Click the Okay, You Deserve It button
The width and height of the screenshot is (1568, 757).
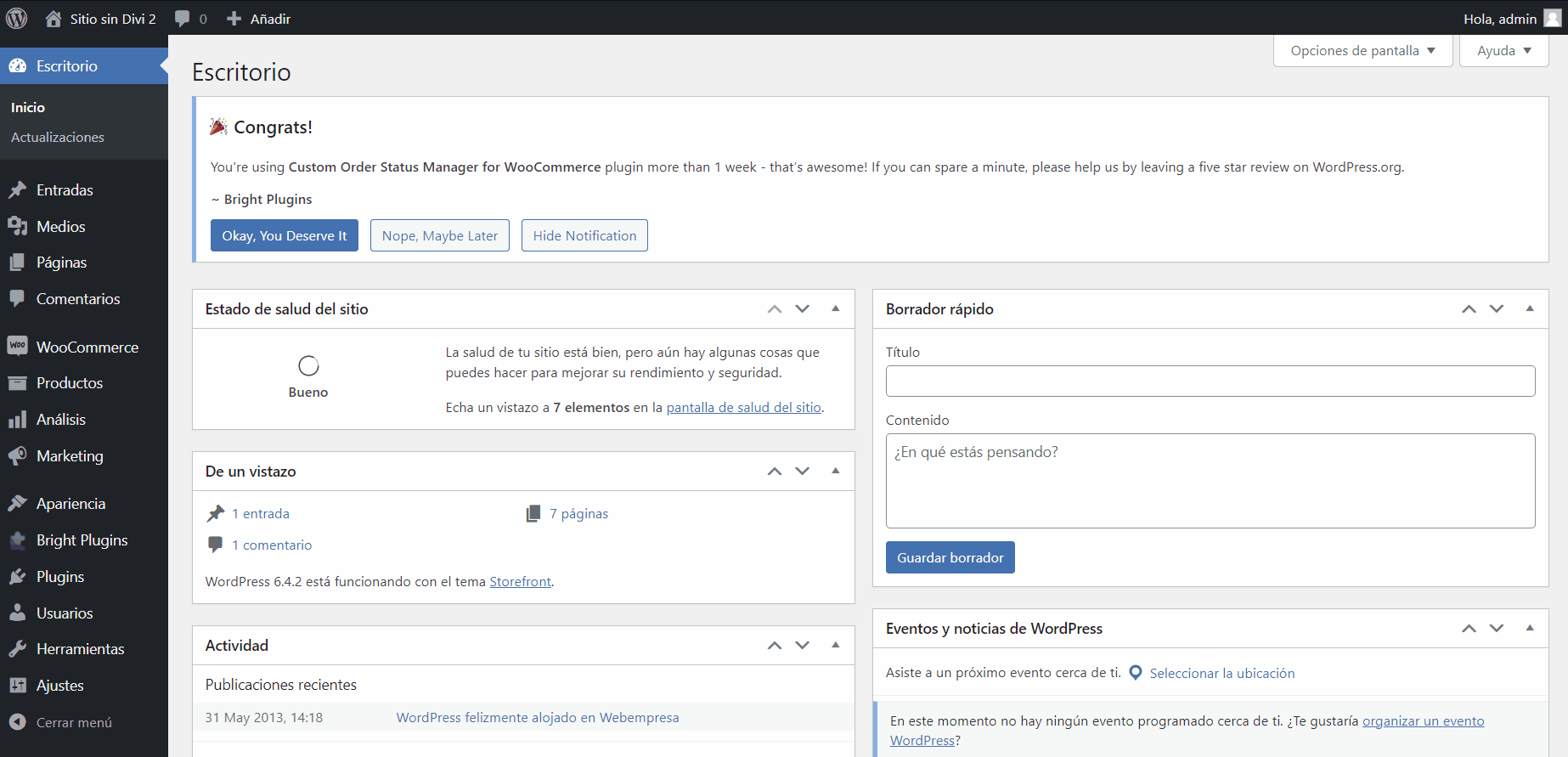(x=285, y=235)
